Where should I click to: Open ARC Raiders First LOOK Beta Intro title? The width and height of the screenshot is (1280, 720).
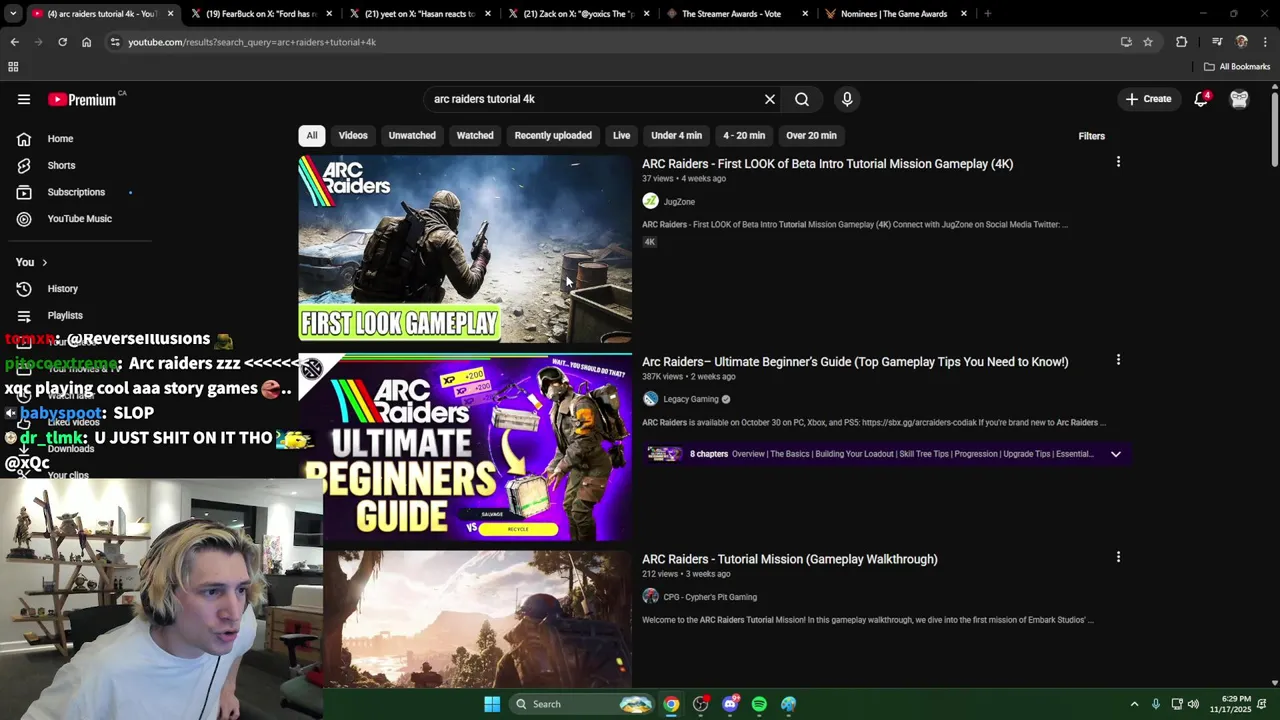[x=827, y=164]
